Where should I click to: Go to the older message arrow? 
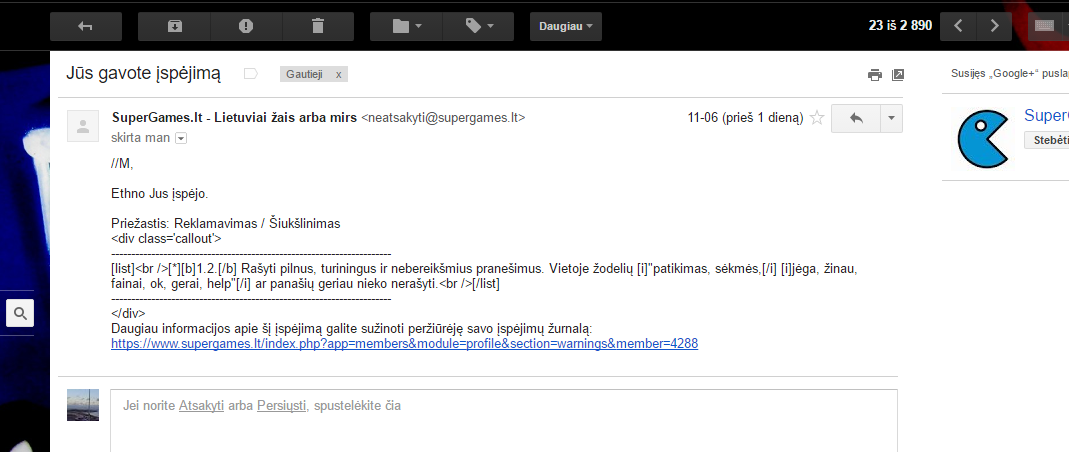pos(994,27)
